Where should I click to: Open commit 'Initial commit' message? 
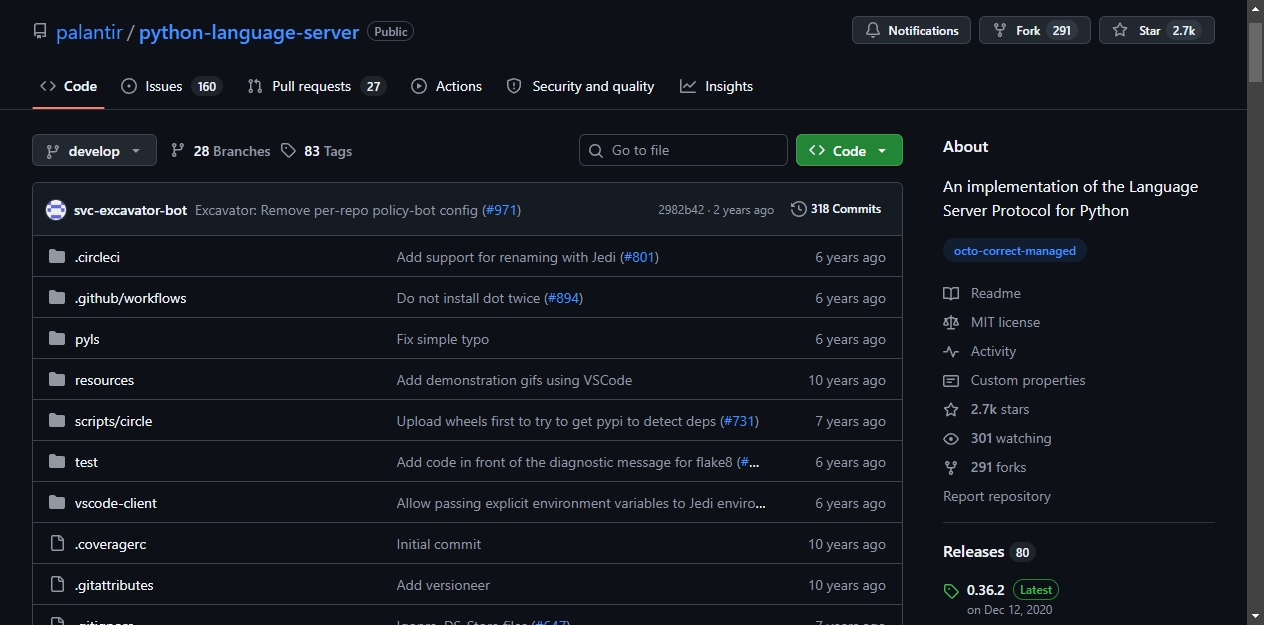coord(439,544)
